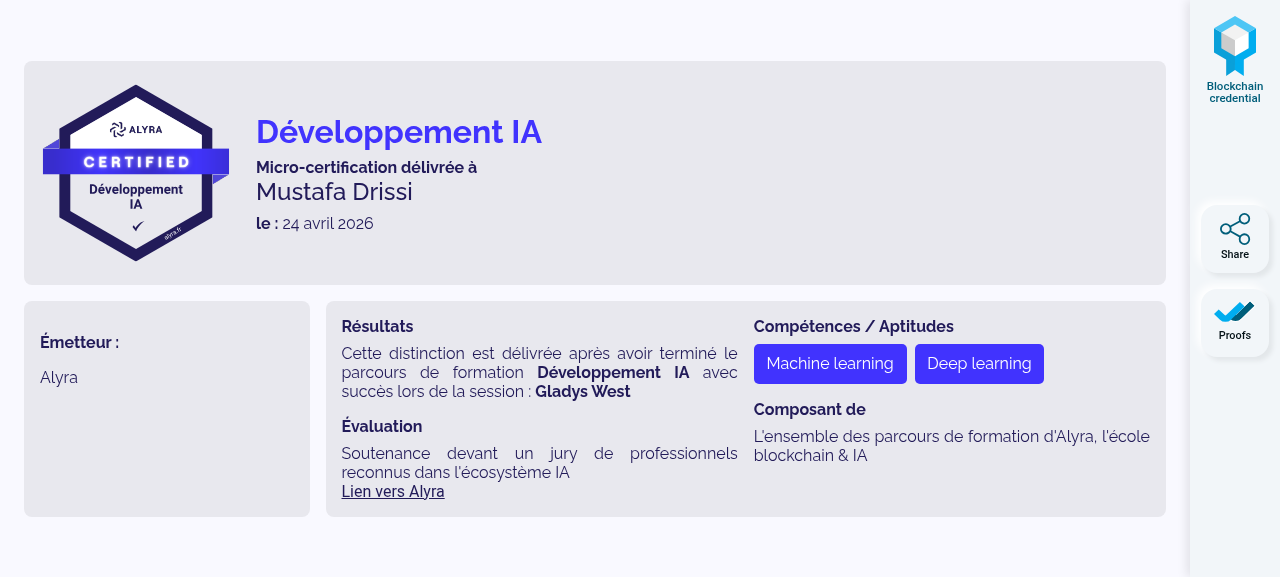Image resolution: width=1280 pixels, height=577 pixels.
Task: Click recipient name Mustafa Drissi
Action: tap(334, 191)
